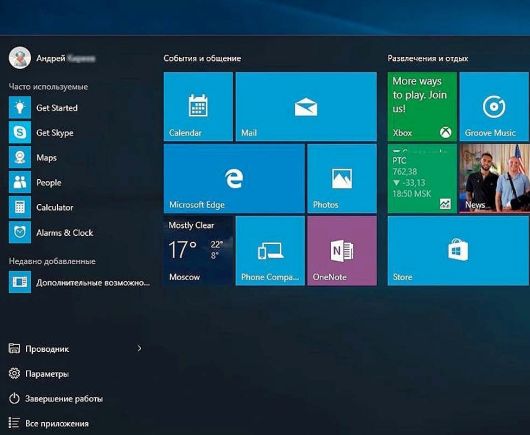Image resolution: width=530 pixels, height=435 pixels.
Task: Open the Maps app icon
Action: [20, 158]
